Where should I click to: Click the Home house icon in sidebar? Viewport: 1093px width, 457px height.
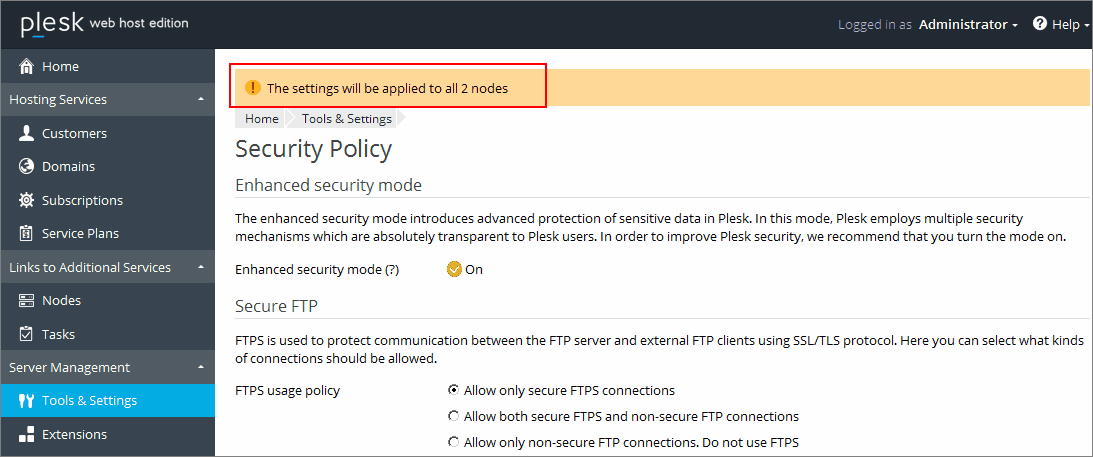coord(26,67)
